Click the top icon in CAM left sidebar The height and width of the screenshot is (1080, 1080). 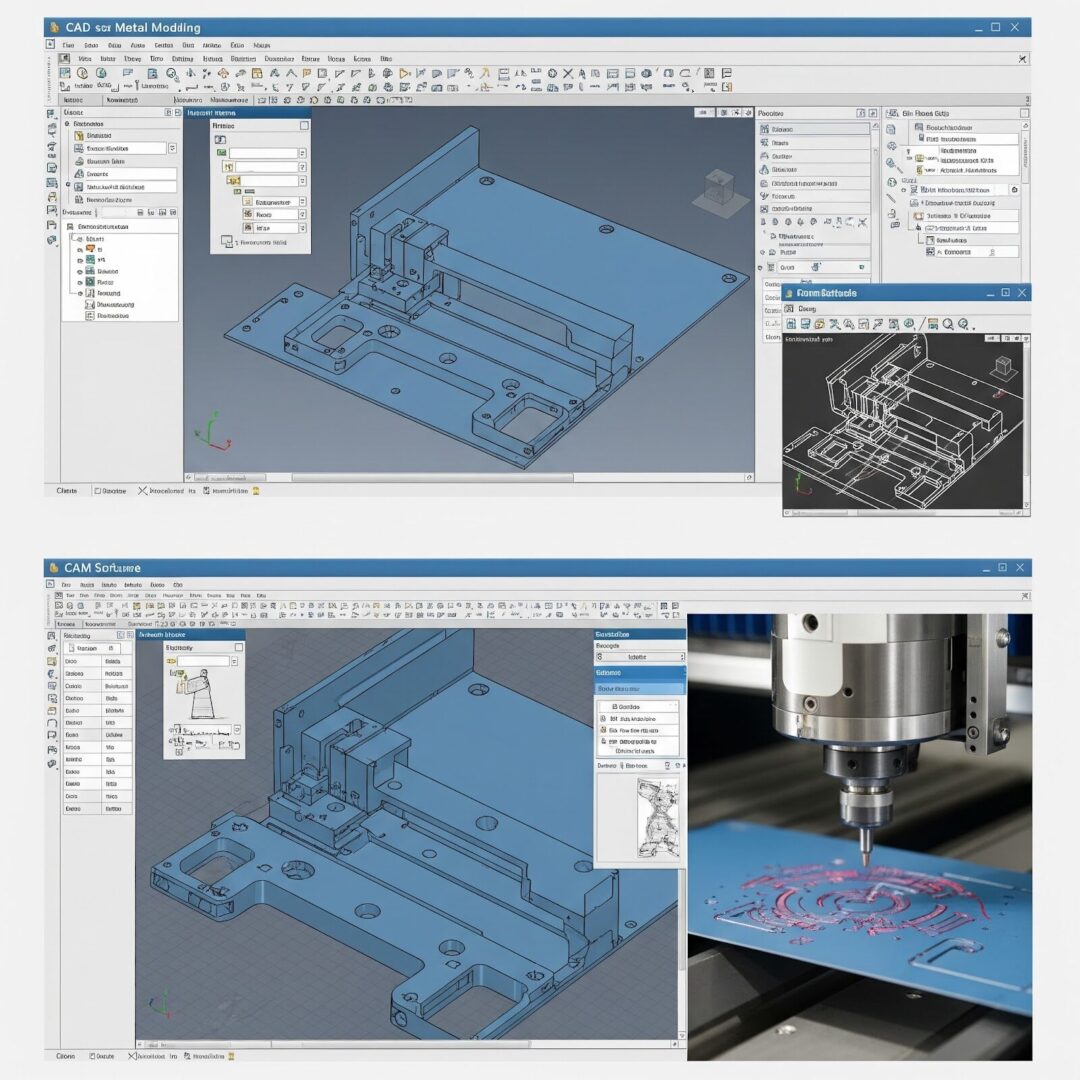52,634
